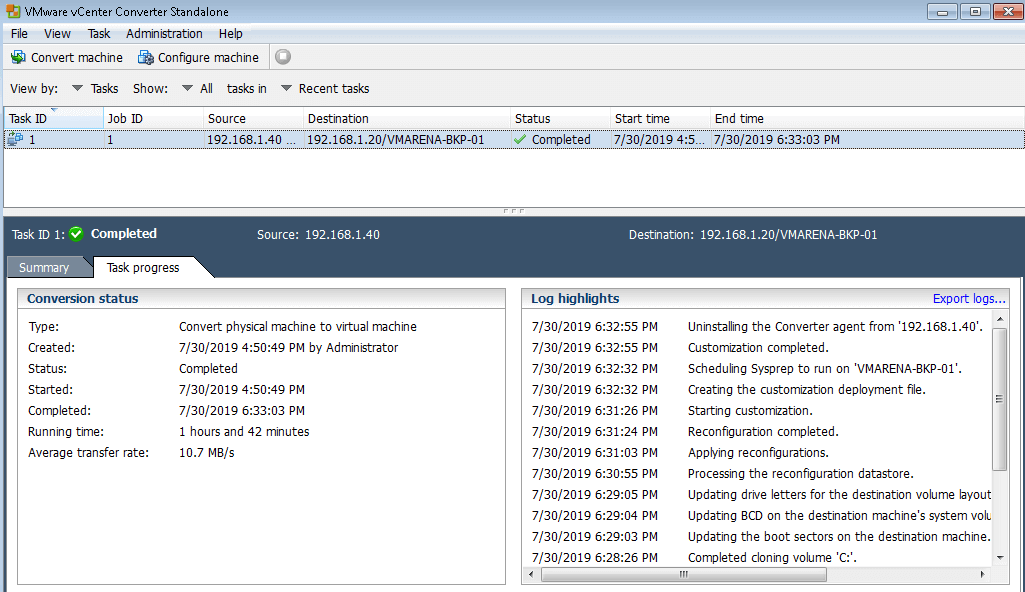Image resolution: width=1025 pixels, height=592 pixels.
Task: Click log entry Reconfiguration completed.
Action: click(x=763, y=431)
